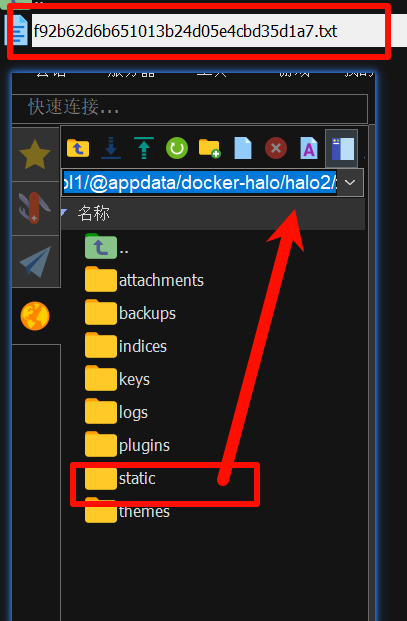Open the macros paper-plane sidebar tab
Screen dimensions: 407x621
(x=35, y=261)
